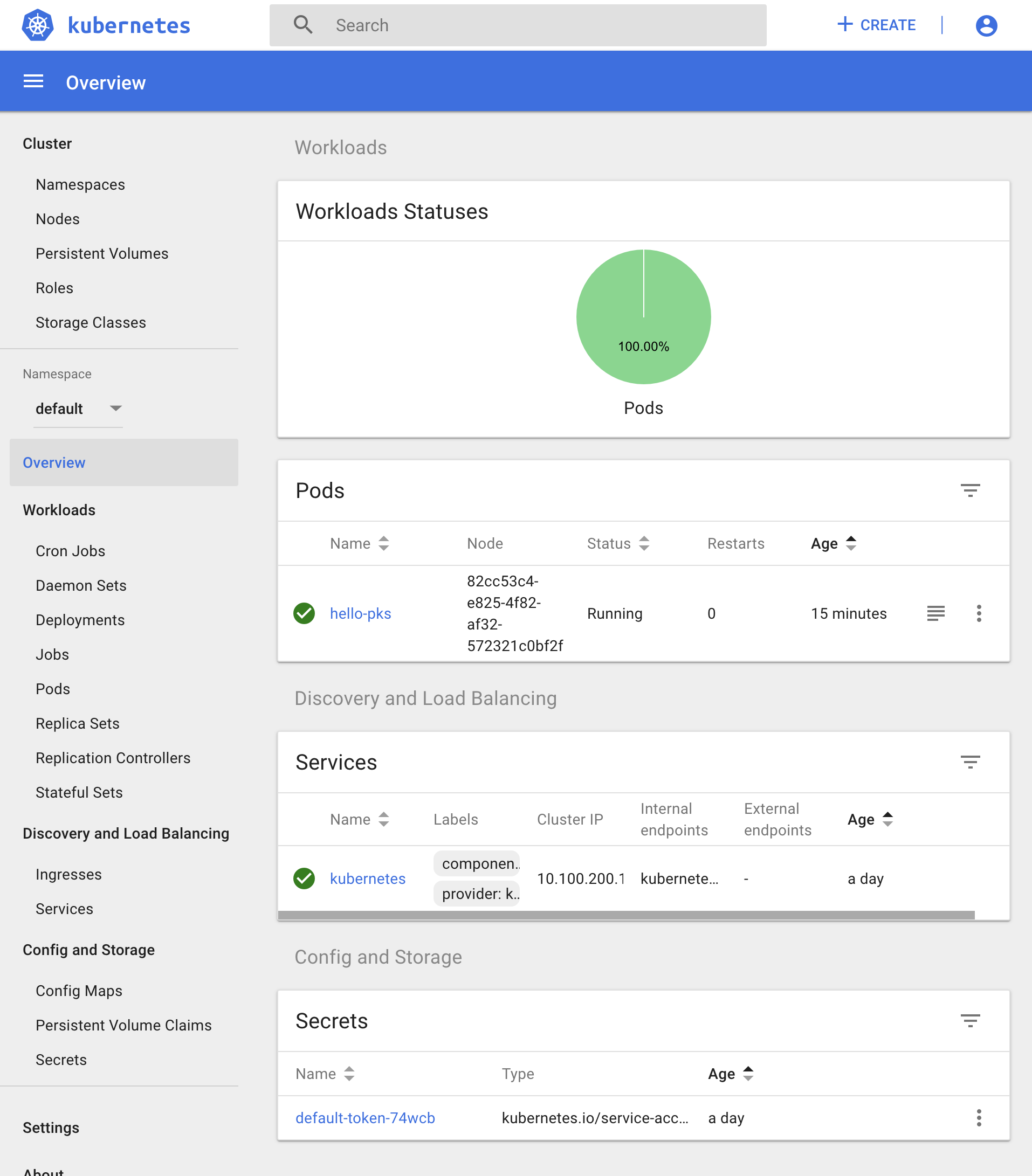This screenshot has height=1176, width=1032.
Task: Click the 'kubernetes.io/service-acc…' type cell
Action: 595,1118
